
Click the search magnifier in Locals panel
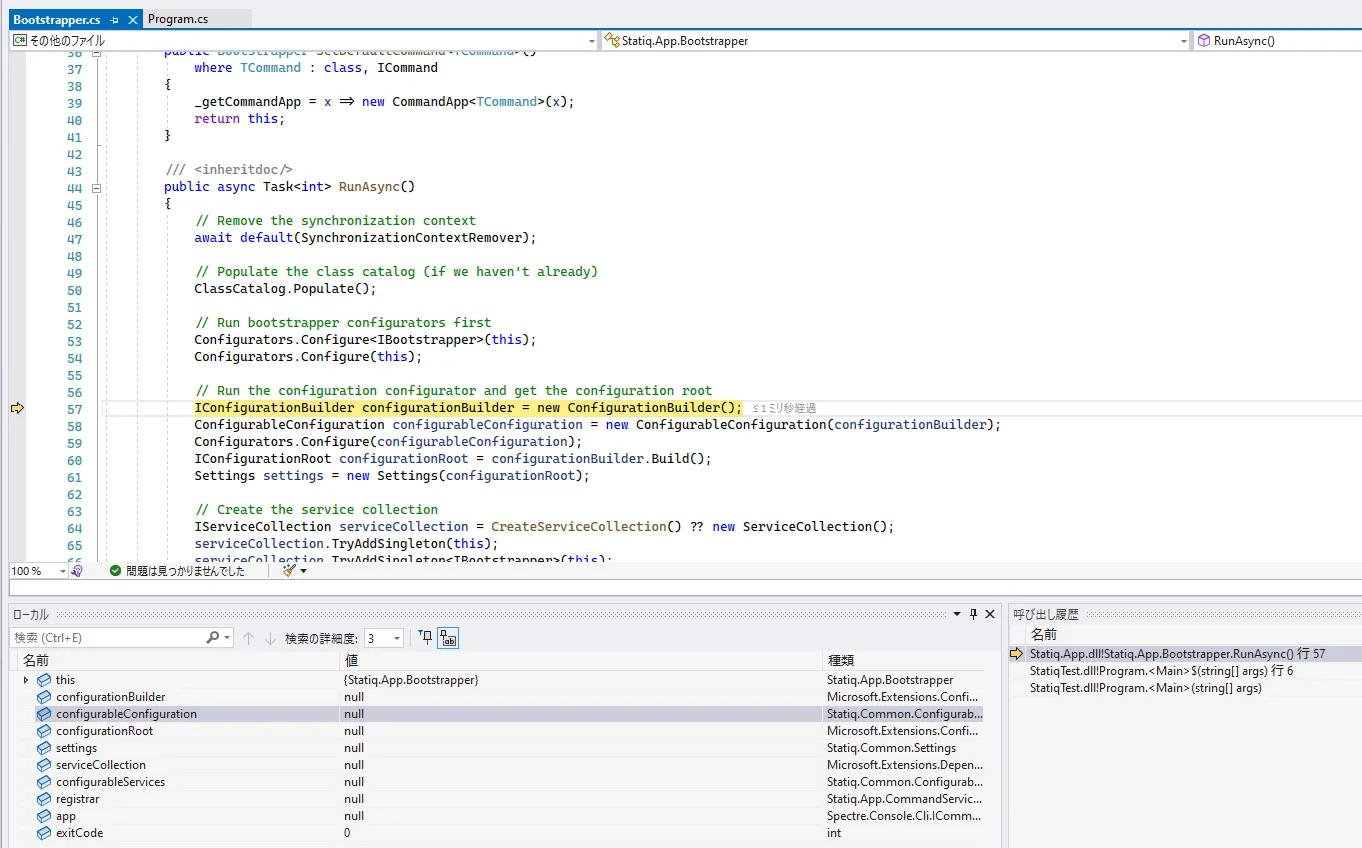point(213,638)
